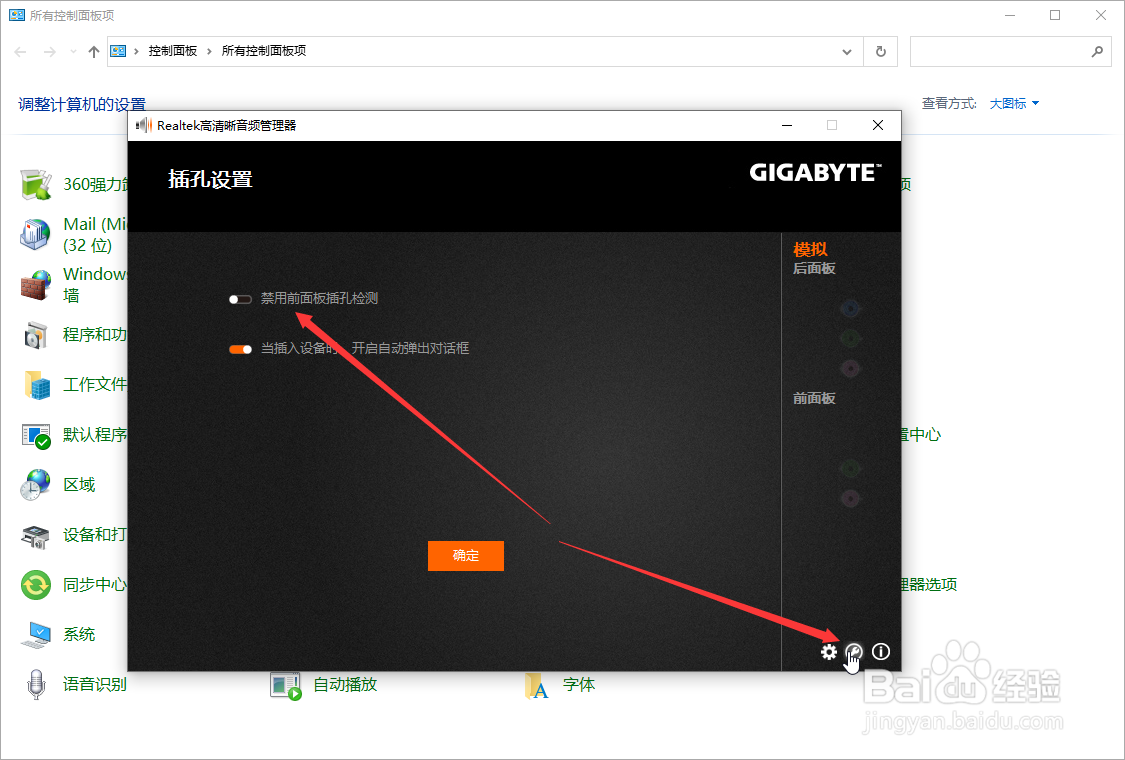1125x760 pixels.
Task: Click the back navigation arrow
Action: tap(20, 52)
